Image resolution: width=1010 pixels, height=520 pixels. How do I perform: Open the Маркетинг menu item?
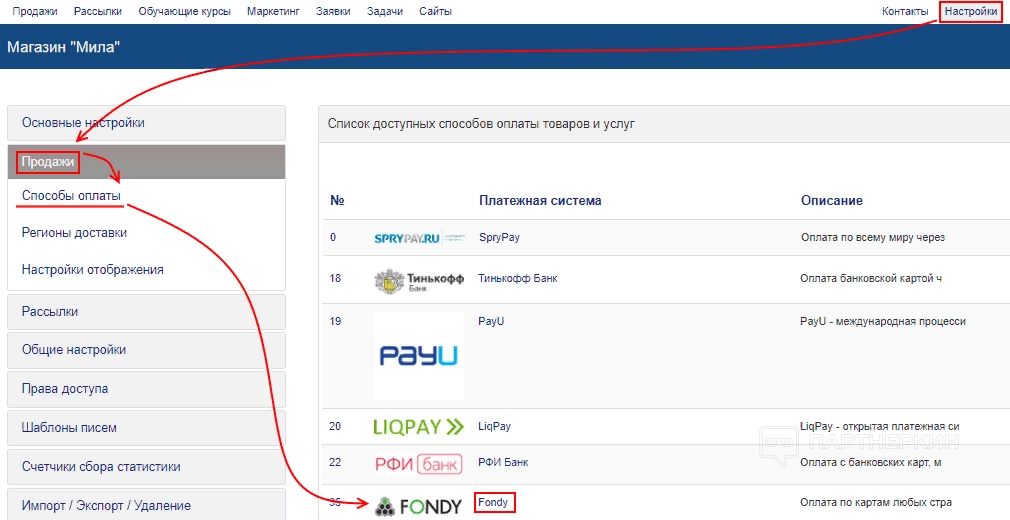(x=273, y=11)
